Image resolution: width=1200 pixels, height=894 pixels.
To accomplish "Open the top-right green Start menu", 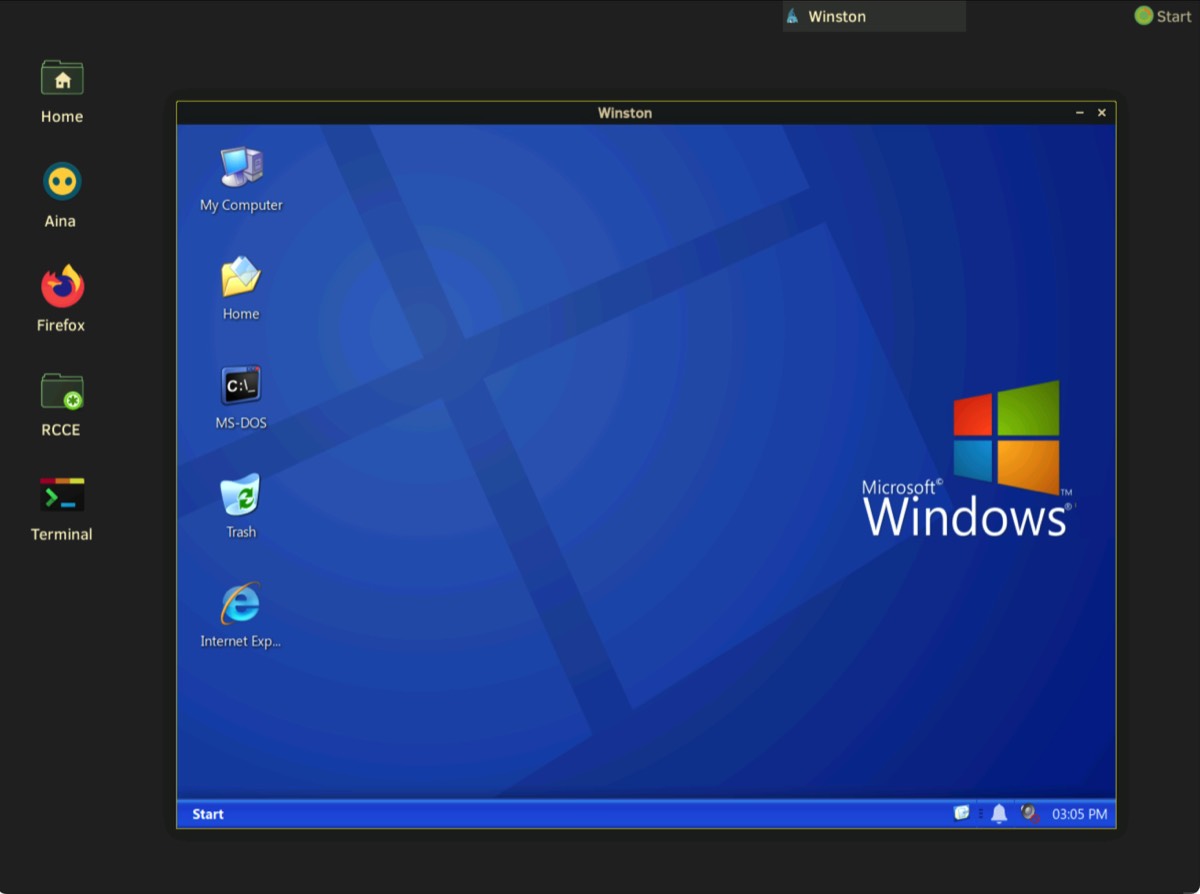I will point(1164,16).
